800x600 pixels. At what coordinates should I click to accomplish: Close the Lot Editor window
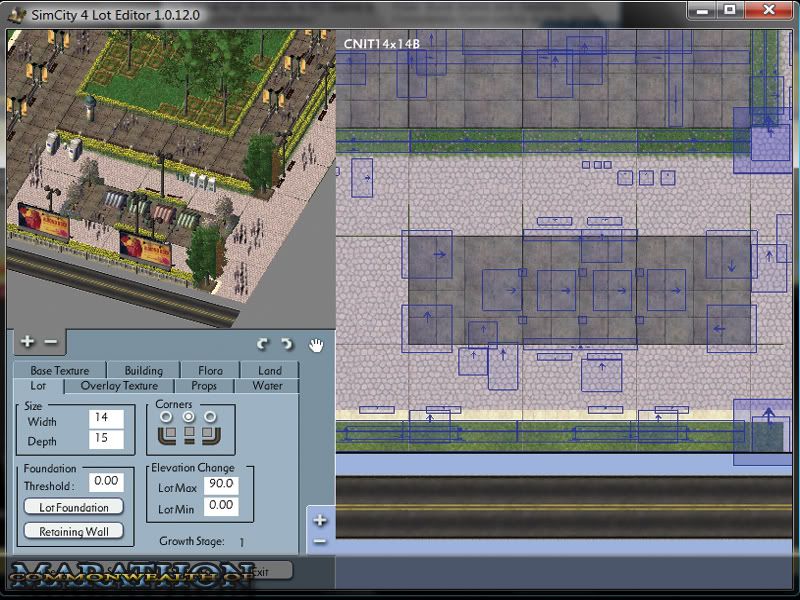[x=768, y=10]
